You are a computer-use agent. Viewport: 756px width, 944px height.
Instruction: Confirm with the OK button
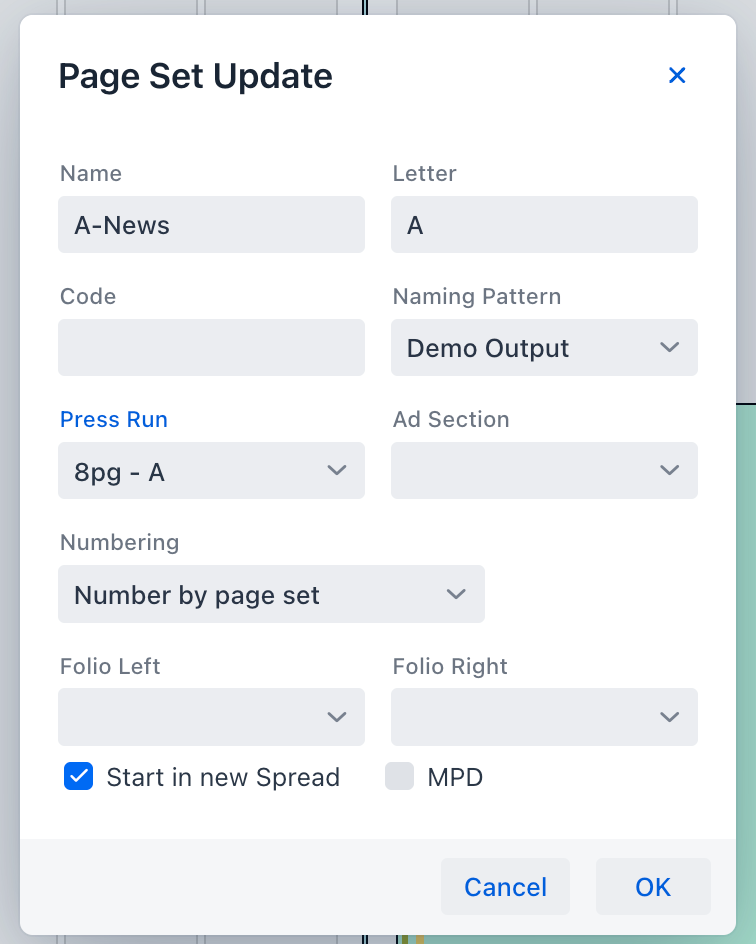pyautogui.click(x=653, y=887)
